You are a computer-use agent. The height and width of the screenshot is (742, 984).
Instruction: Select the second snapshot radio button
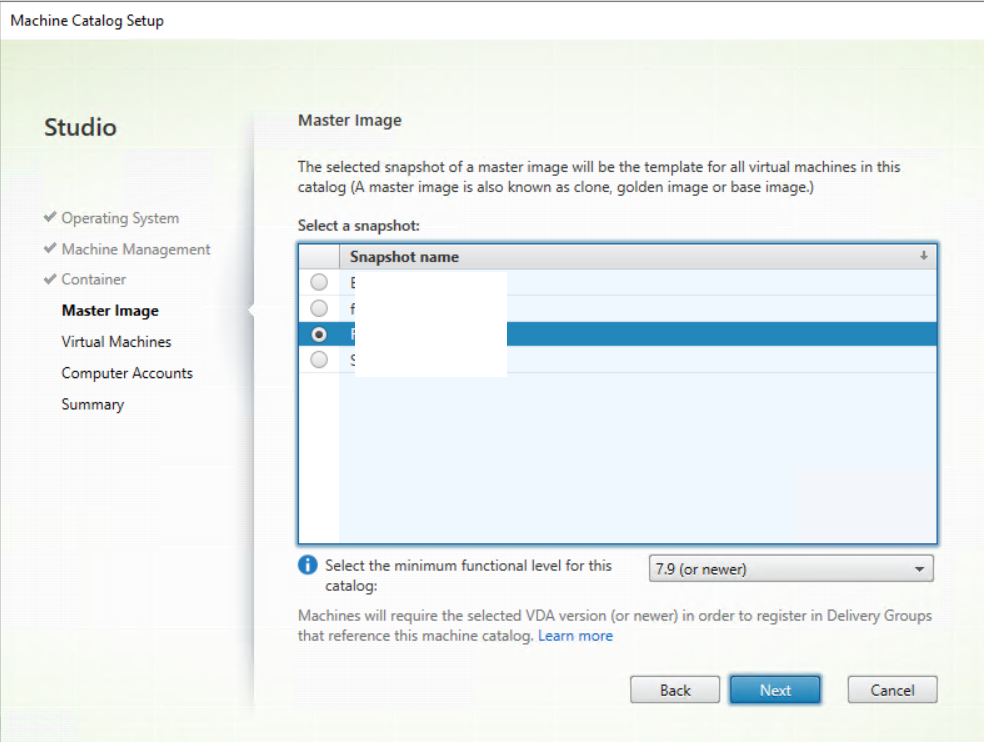coord(319,309)
